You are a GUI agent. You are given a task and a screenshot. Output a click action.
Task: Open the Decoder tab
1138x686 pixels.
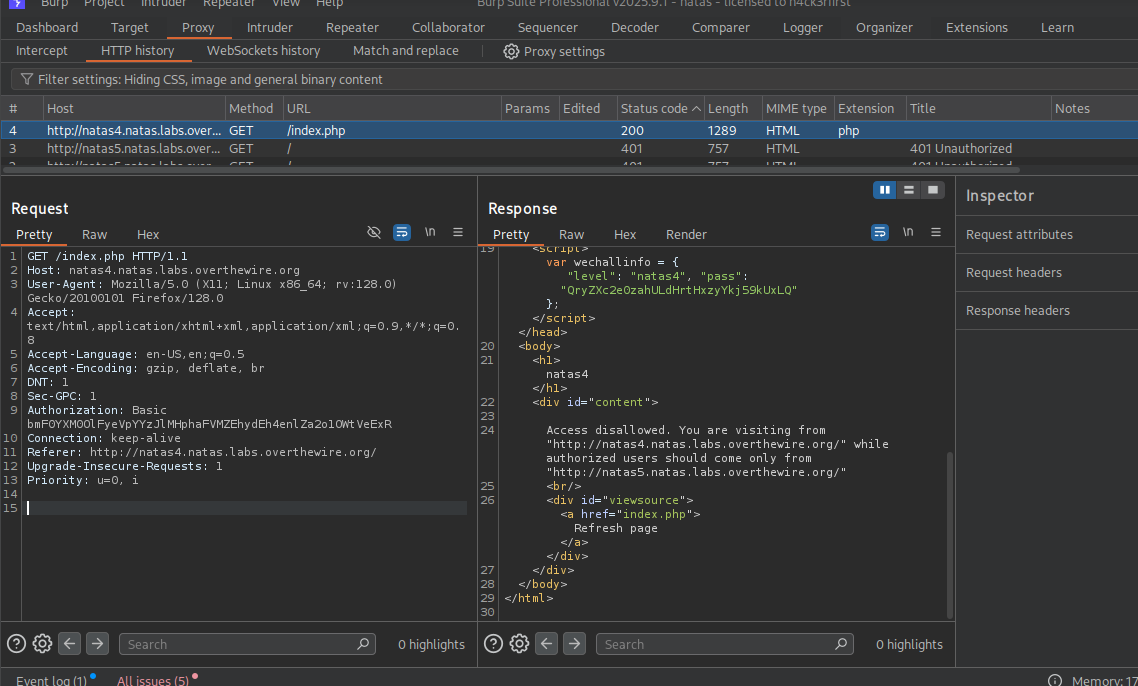tap(634, 28)
